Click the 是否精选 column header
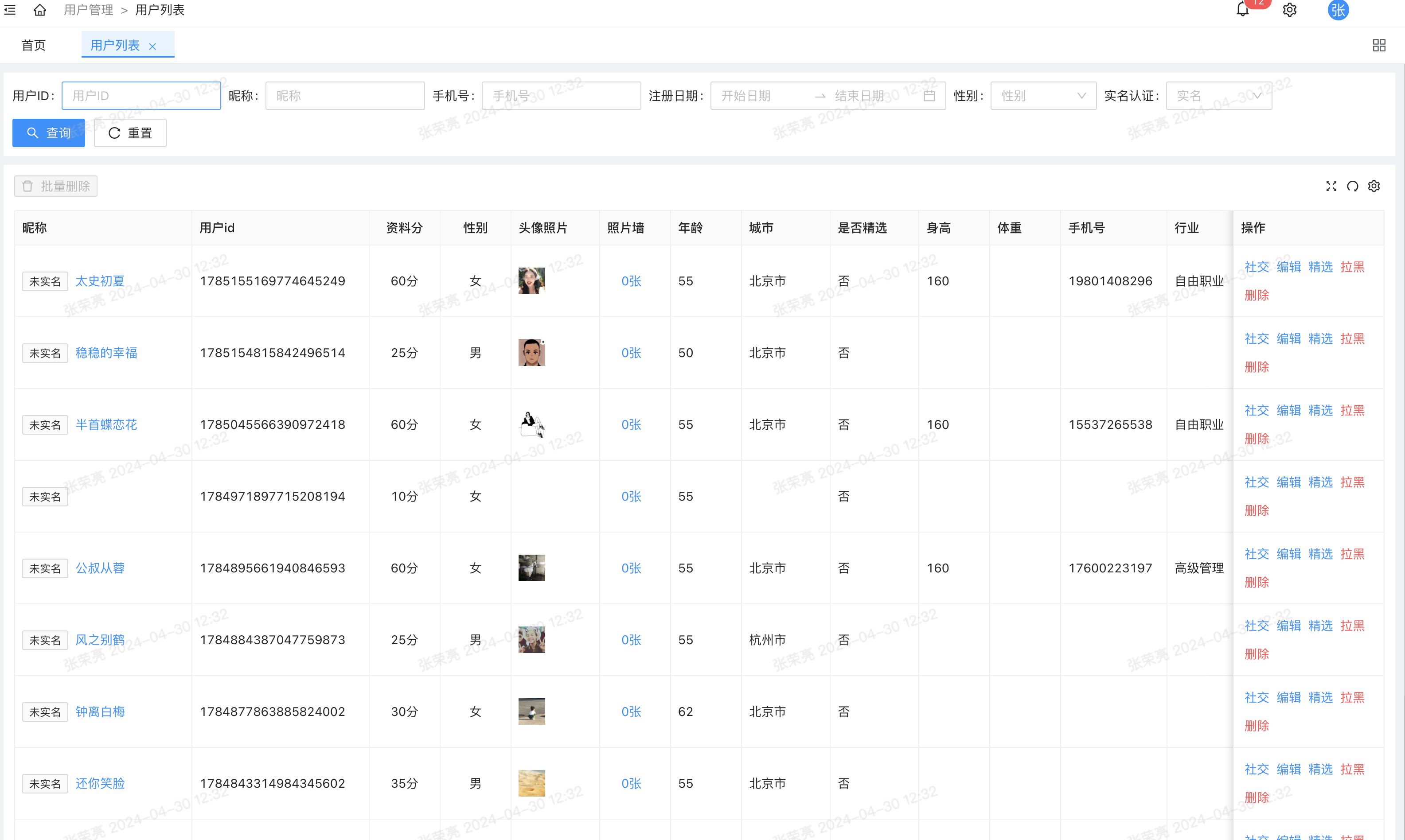 [863, 228]
